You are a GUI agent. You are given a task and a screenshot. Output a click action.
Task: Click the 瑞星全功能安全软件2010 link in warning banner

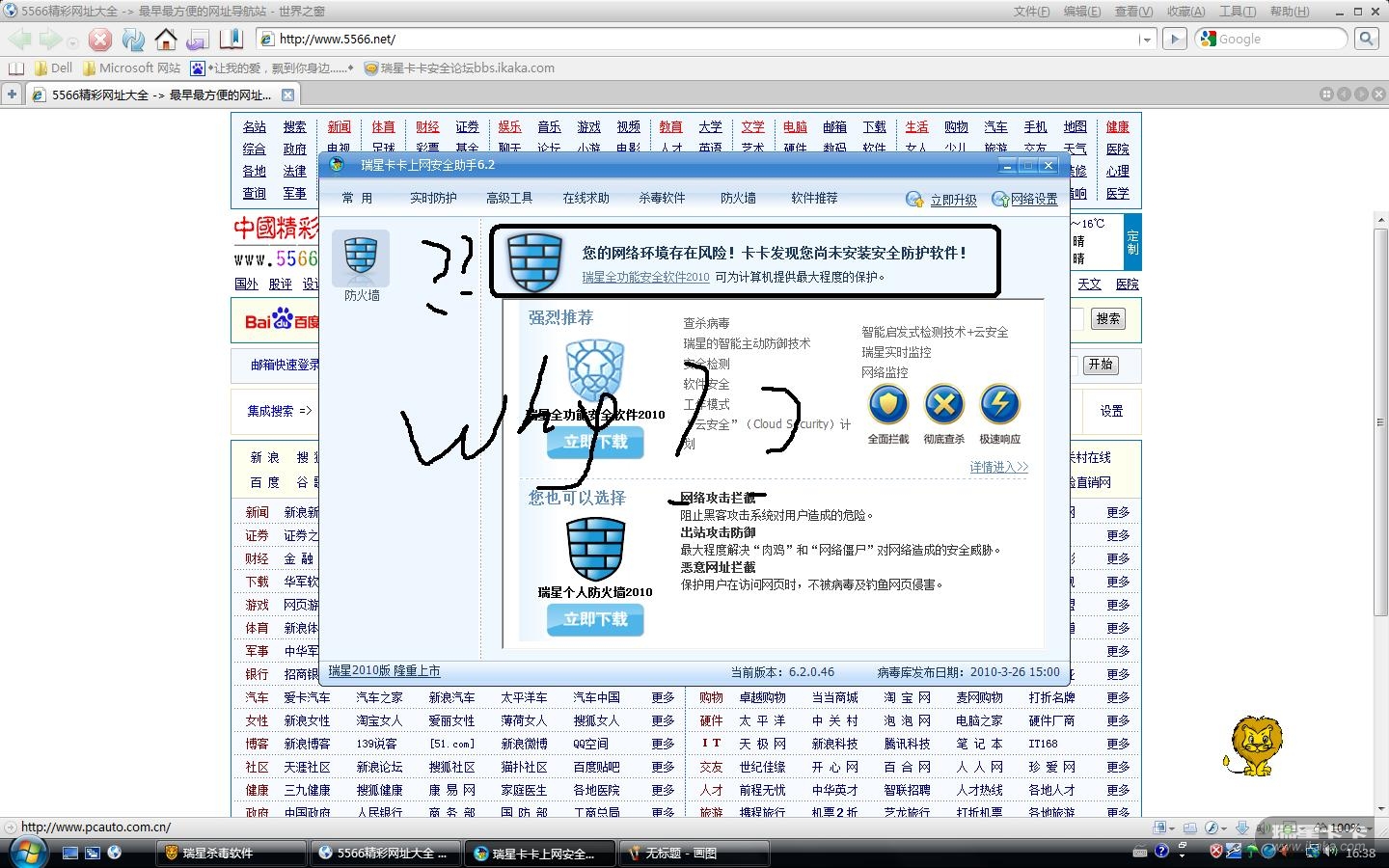point(645,277)
